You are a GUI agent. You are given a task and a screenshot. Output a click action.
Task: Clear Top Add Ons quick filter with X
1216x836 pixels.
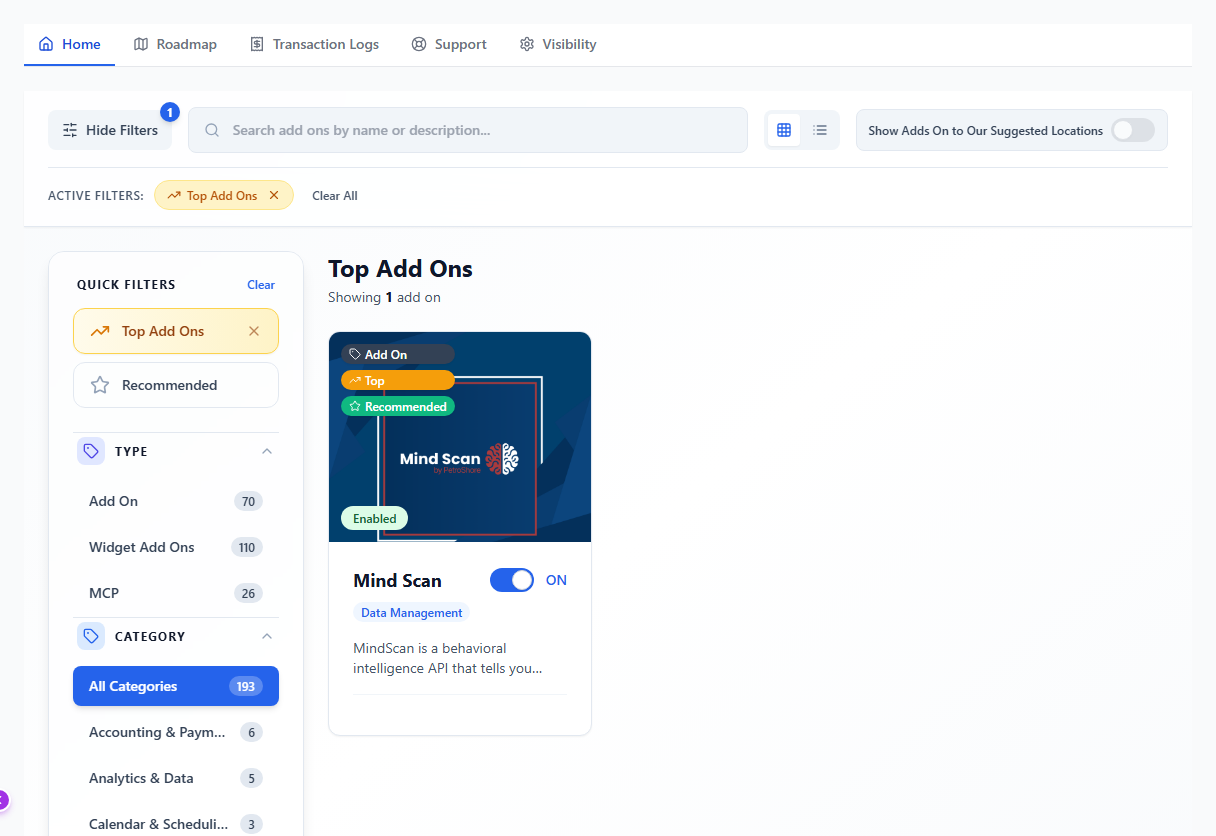click(x=254, y=331)
